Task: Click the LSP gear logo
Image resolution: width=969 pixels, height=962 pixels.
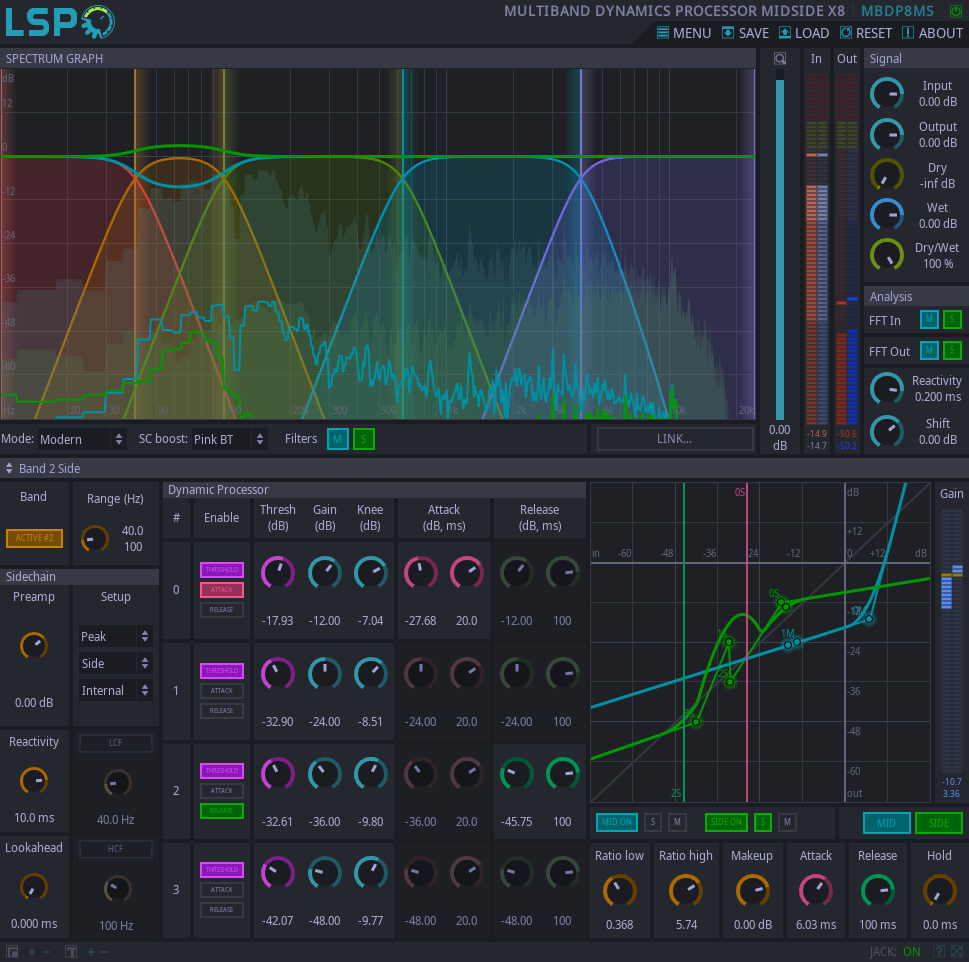Action: 59,22
